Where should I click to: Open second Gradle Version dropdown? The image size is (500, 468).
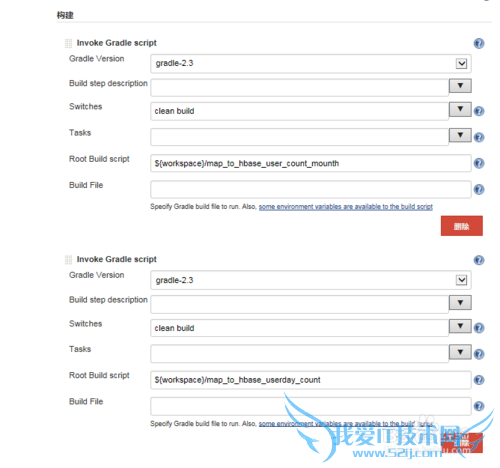point(461,280)
